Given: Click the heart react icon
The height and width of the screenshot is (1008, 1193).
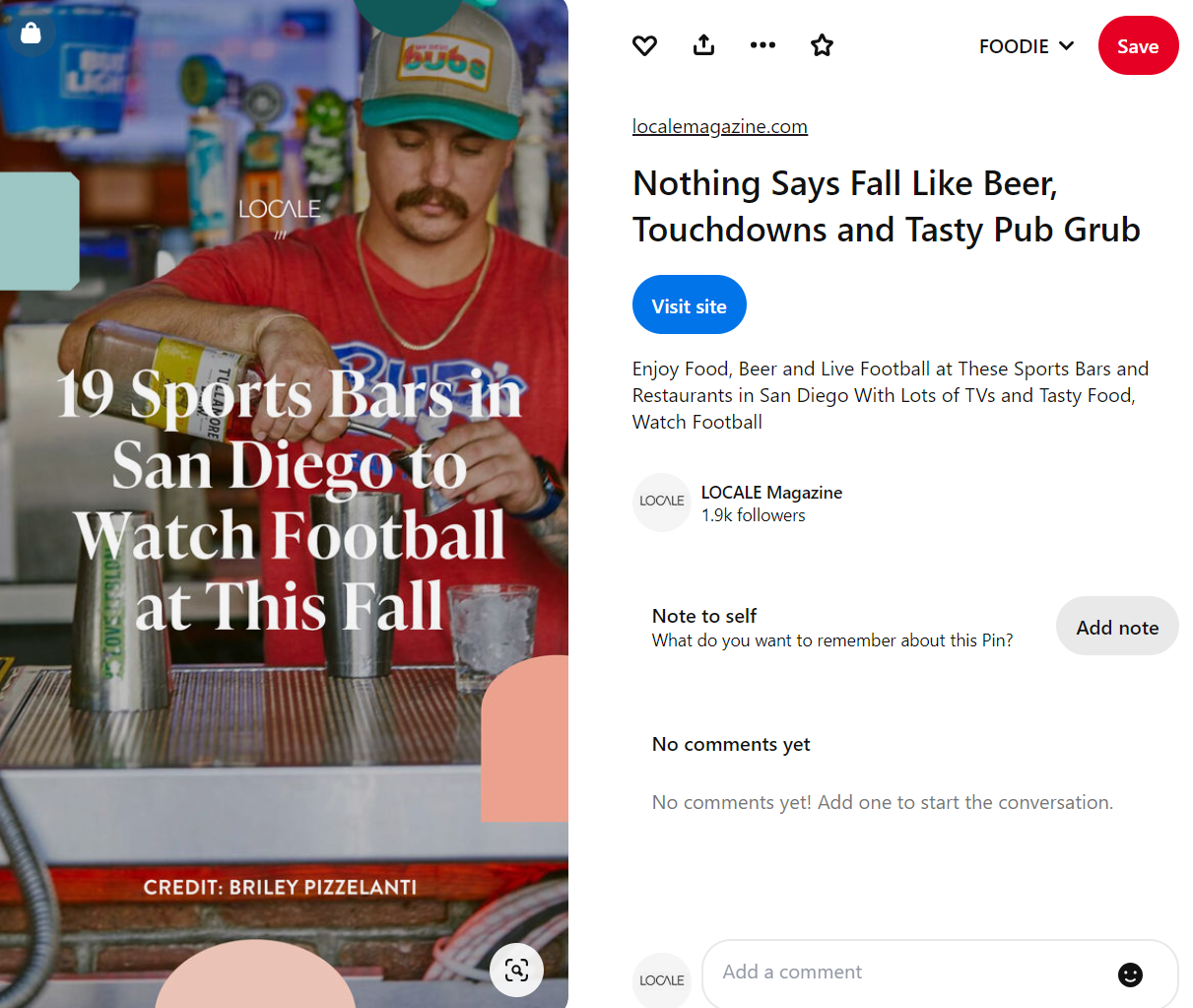Looking at the screenshot, I should coord(644,45).
